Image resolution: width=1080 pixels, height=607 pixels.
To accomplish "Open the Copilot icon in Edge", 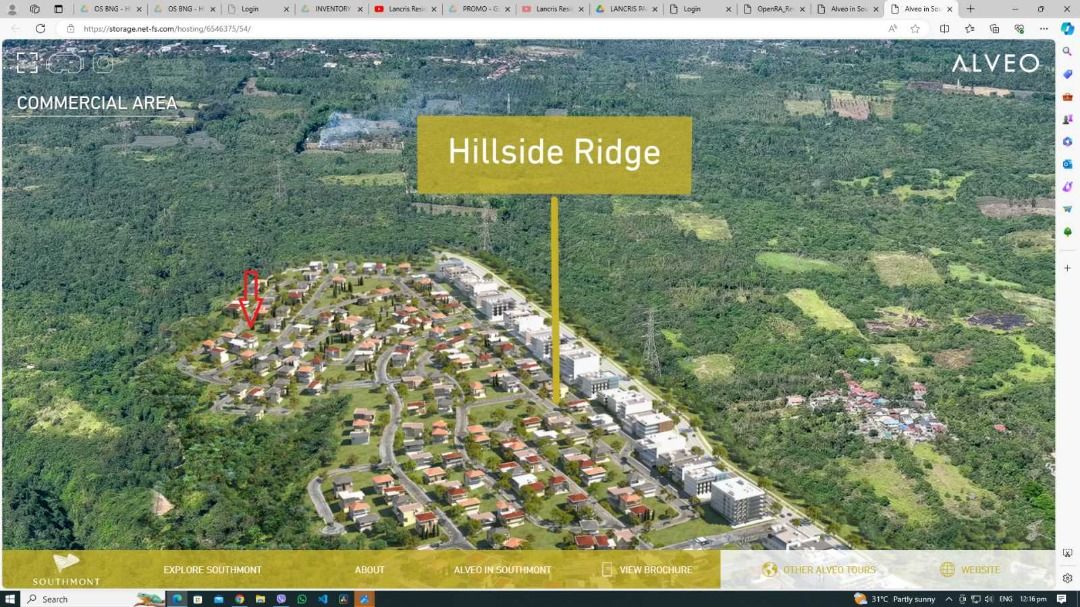I will click(1068, 29).
